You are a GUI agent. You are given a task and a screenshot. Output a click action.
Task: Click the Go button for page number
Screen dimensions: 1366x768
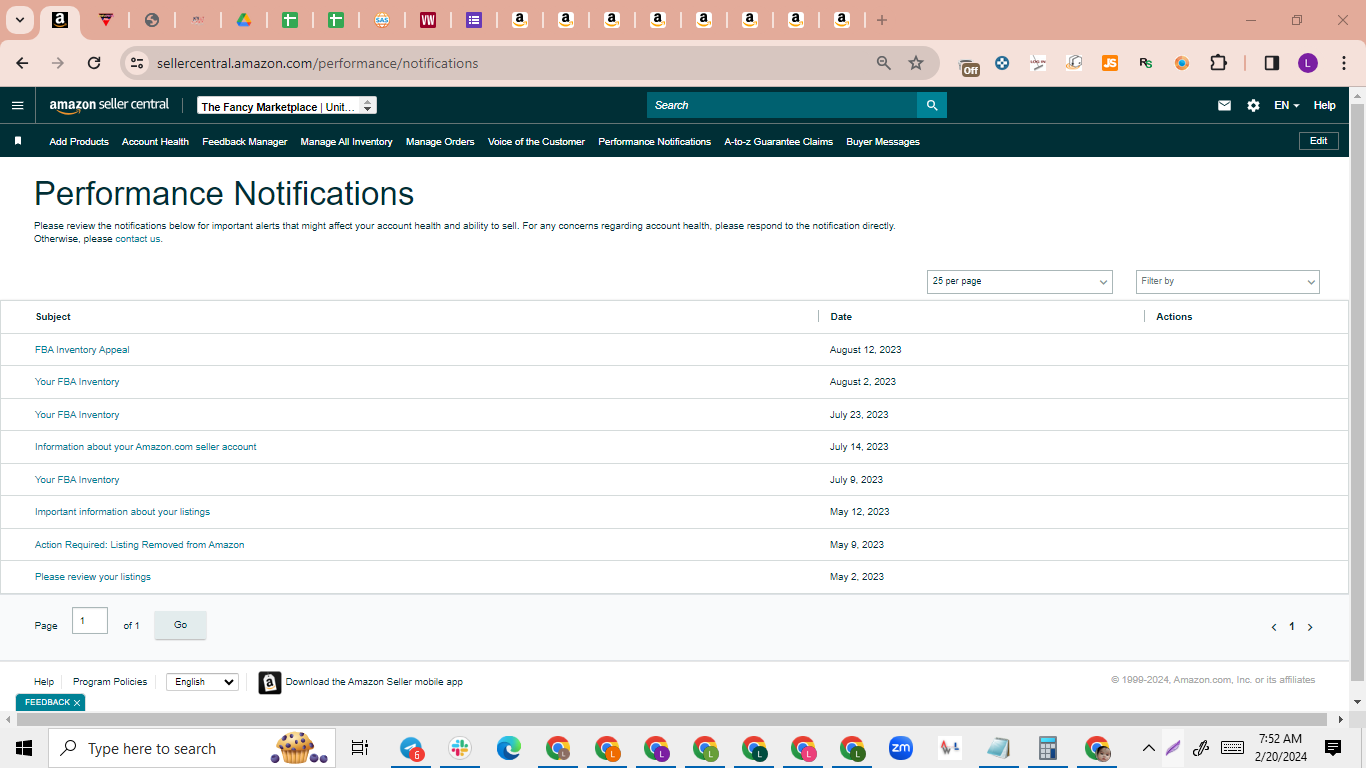point(180,625)
